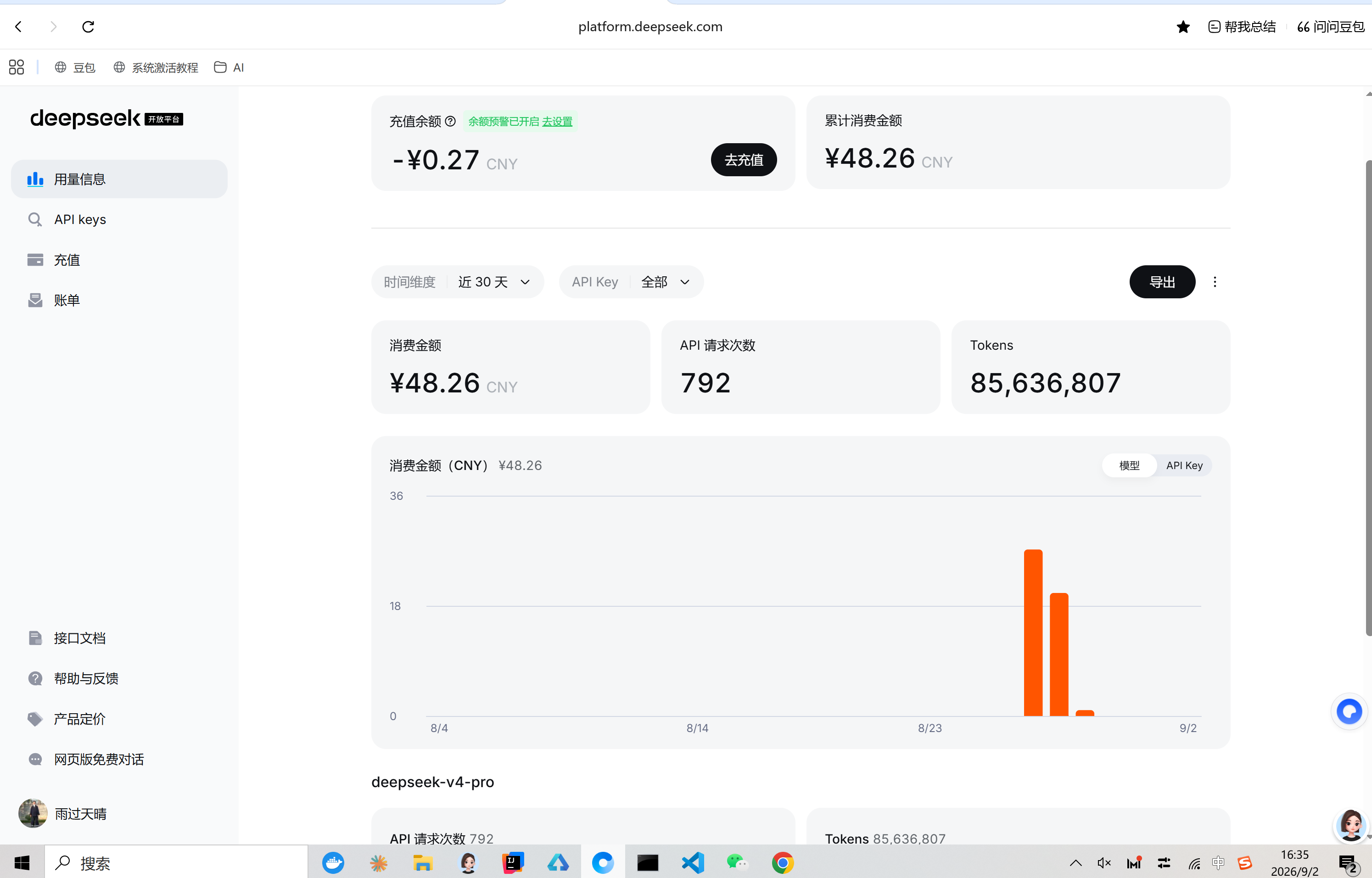Expand the API Key 全部 filter dropdown
Screen dimensions: 1372x878
631,282
